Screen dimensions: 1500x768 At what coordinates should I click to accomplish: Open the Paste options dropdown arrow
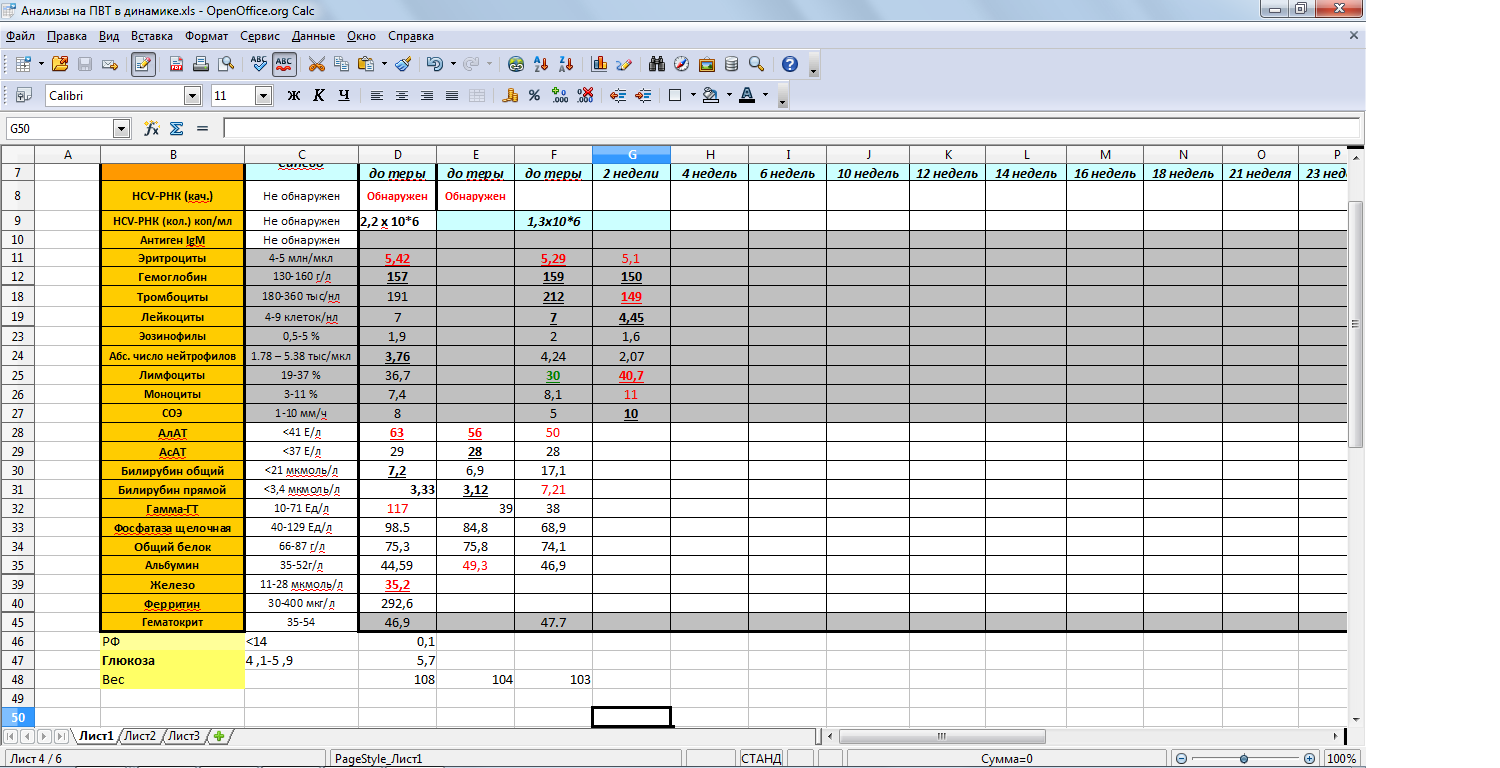point(384,64)
